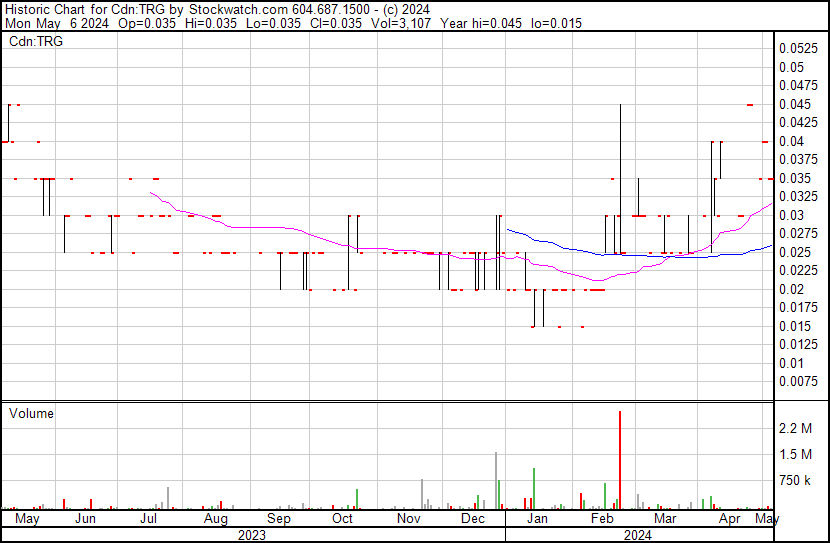Click the 0.0525 price axis label
The height and width of the screenshot is (543, 830).
point(798,49)
